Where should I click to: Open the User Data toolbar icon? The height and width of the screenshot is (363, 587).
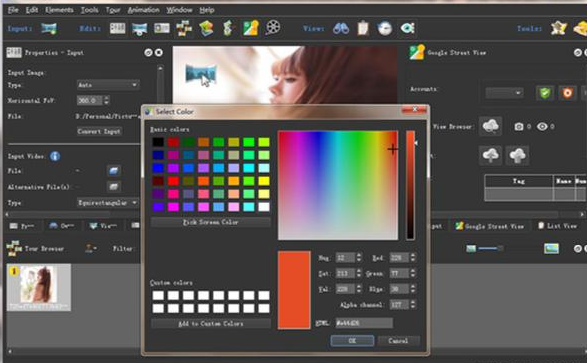162,28
